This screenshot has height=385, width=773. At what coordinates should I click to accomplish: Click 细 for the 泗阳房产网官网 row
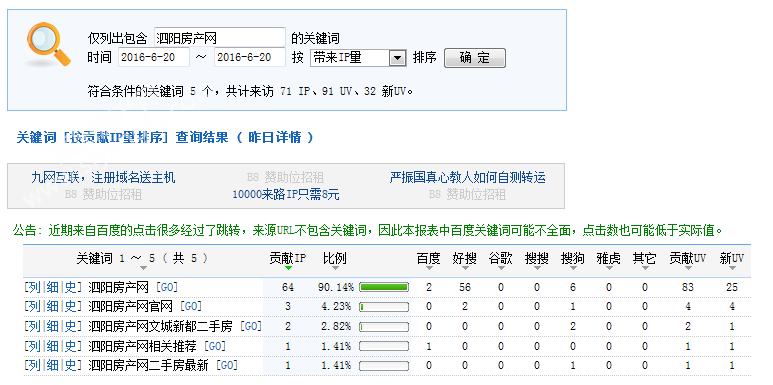53,307
